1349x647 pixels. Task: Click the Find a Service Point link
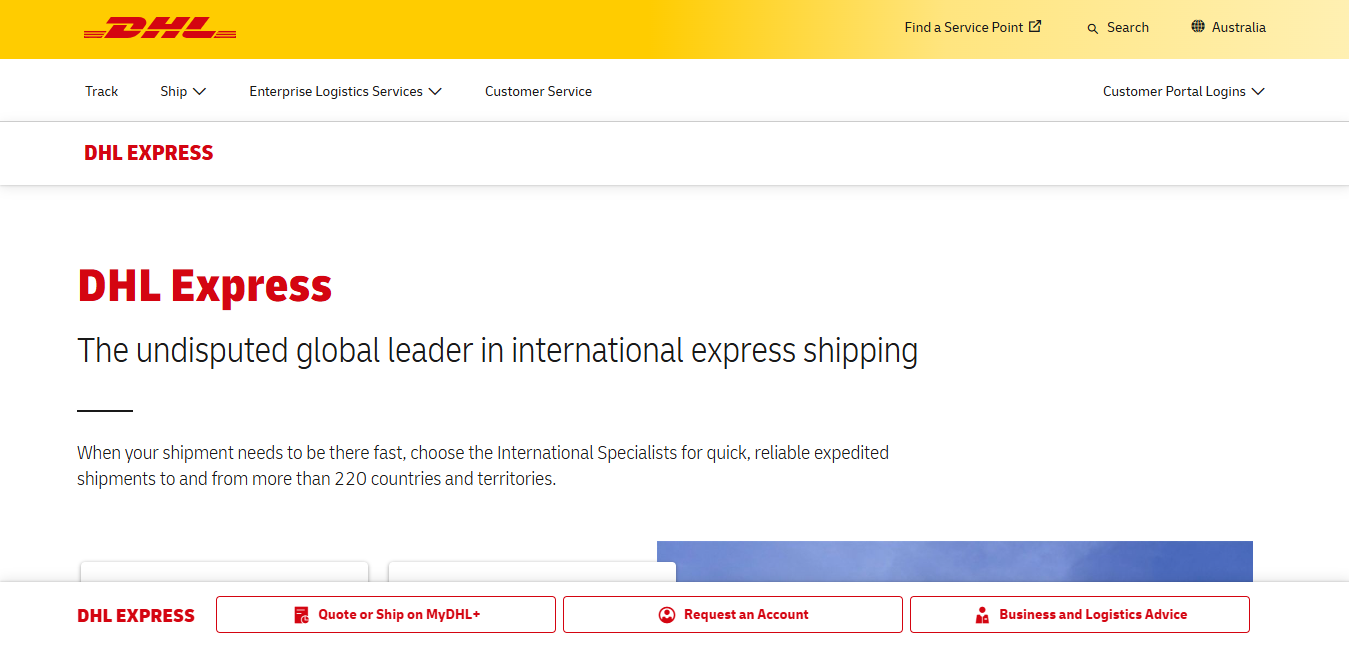965,27
